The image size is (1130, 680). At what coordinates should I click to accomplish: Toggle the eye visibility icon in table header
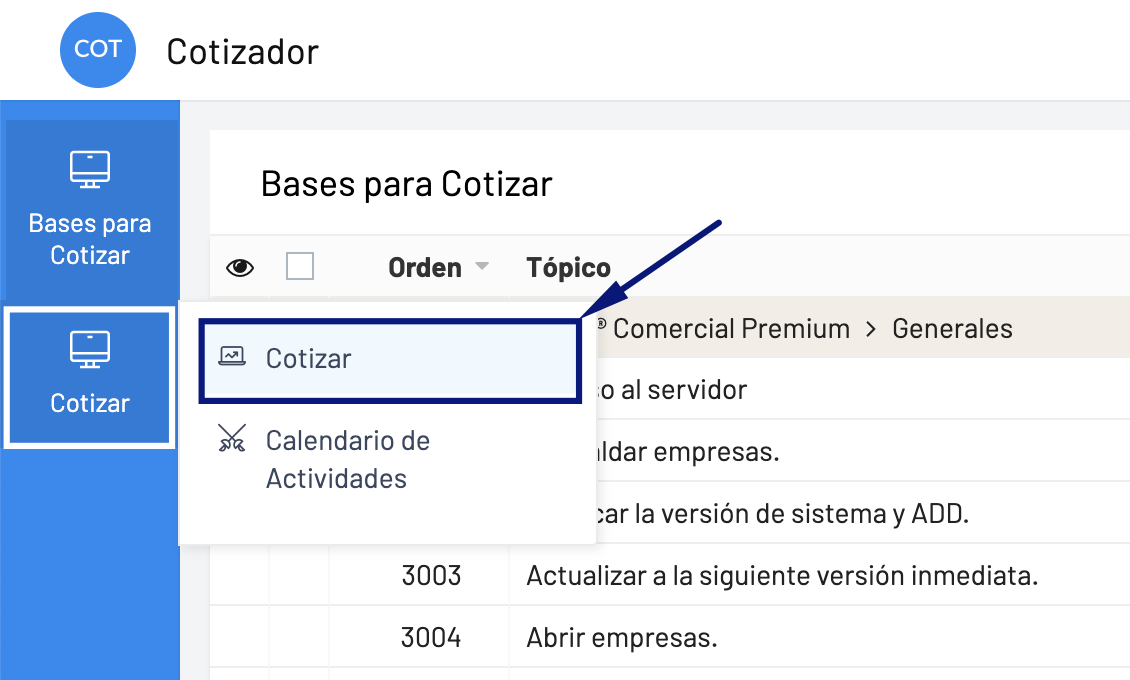click(240, 267)
